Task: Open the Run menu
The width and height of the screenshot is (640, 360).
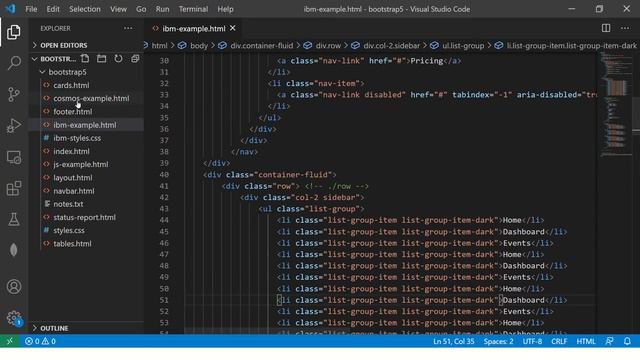Action: [162, 9]
